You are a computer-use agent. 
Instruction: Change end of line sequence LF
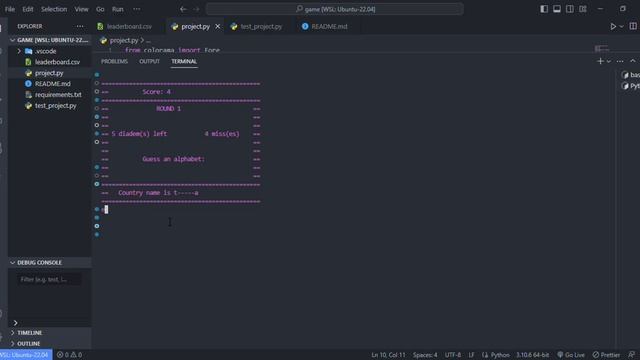pyautogui.click(x=471, y=355)
